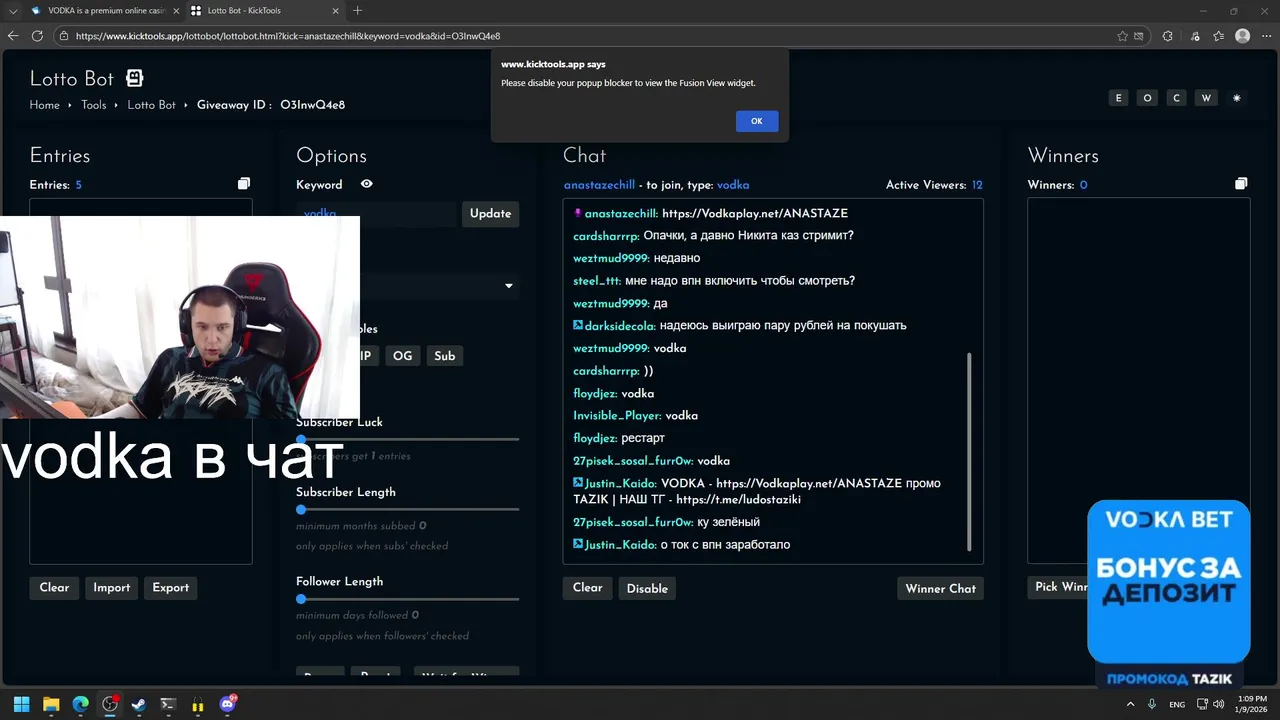The width and height of the screenshot is (1280, 720).
Task: Click Export entries button
Action: 170,588
